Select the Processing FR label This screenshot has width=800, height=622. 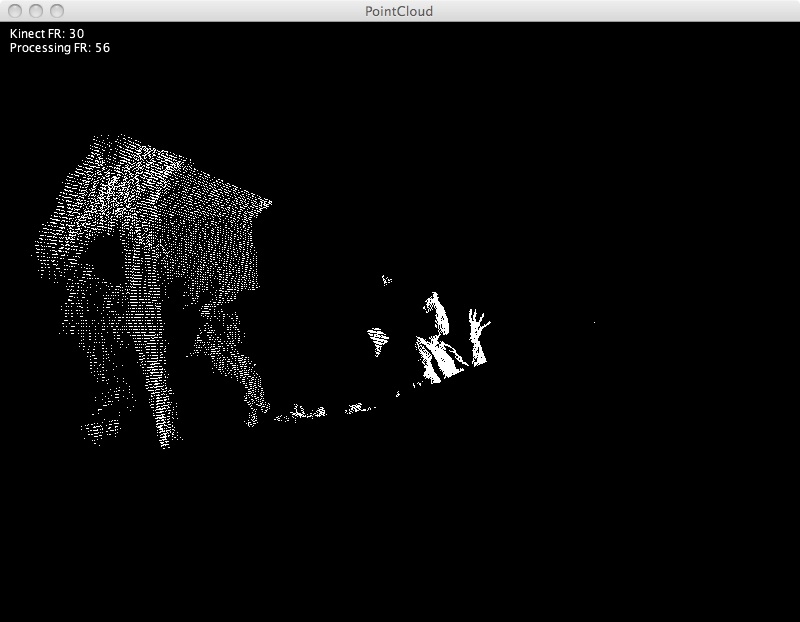point(50,47)
